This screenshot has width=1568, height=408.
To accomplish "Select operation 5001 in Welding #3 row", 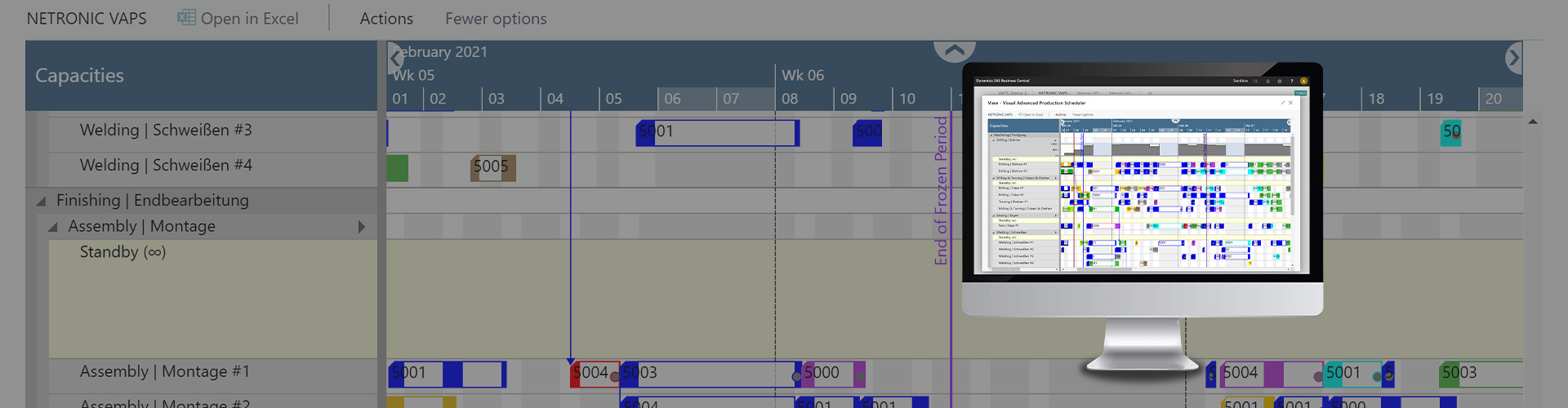I will pos(716,132).
